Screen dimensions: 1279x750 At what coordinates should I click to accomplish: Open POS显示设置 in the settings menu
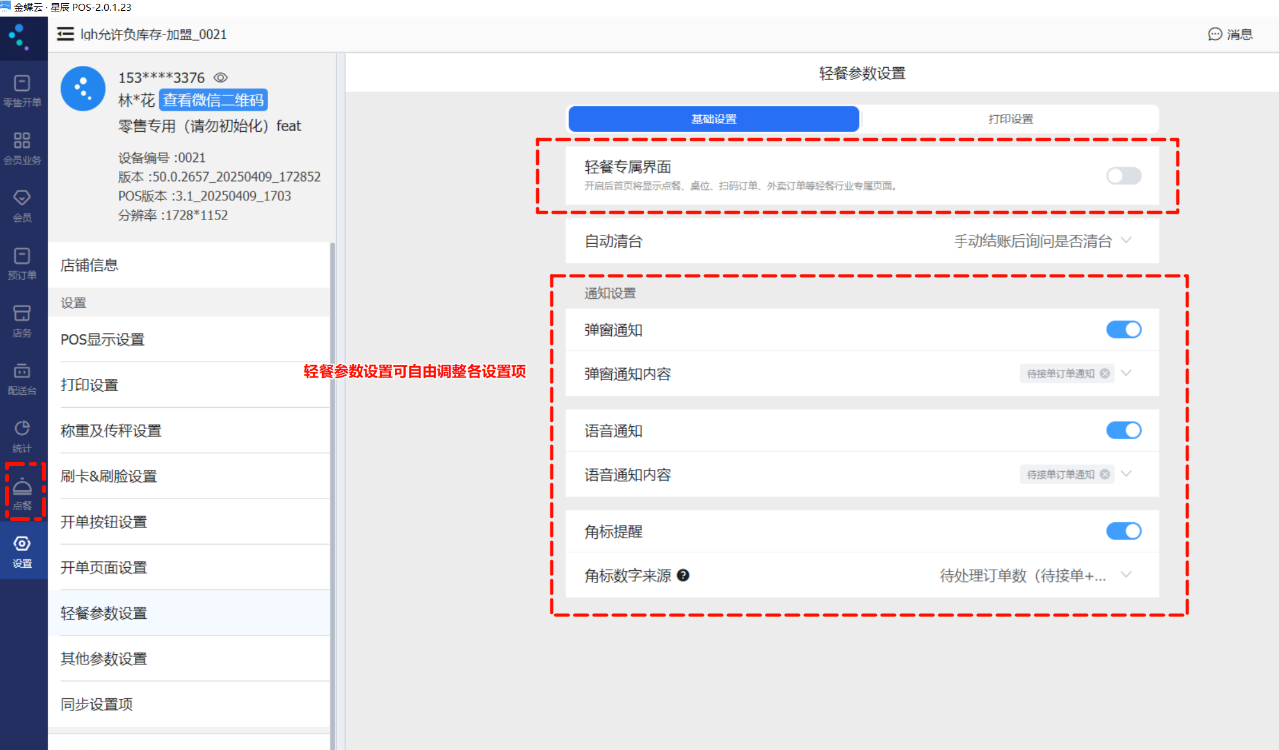[x=189, y=340]
